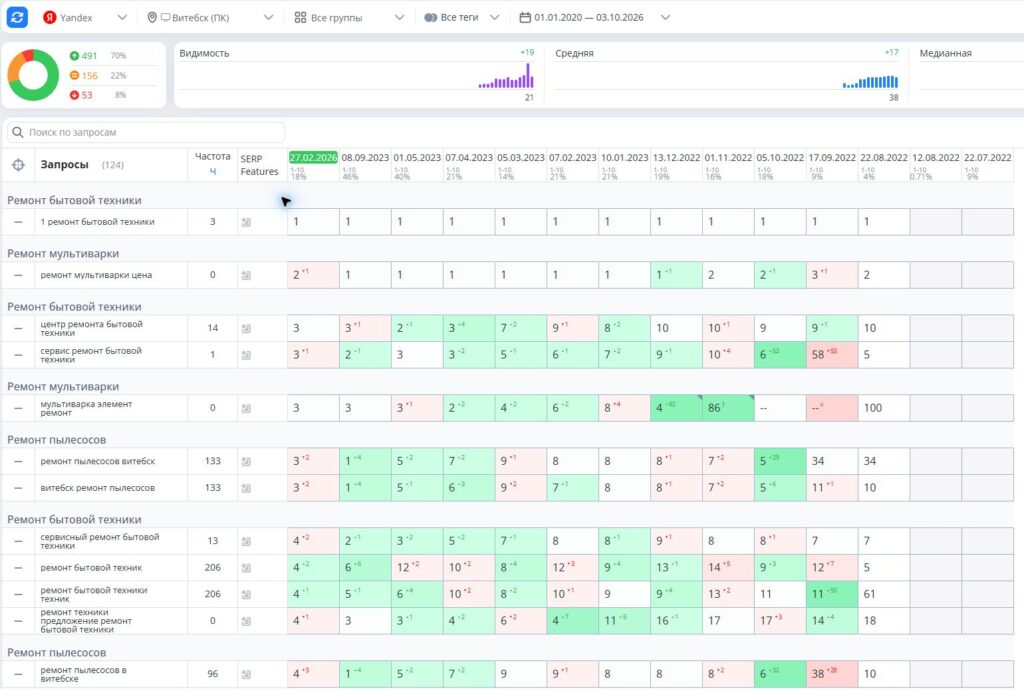Click the map pin icon near Витебск

click(x=152, y=18)
